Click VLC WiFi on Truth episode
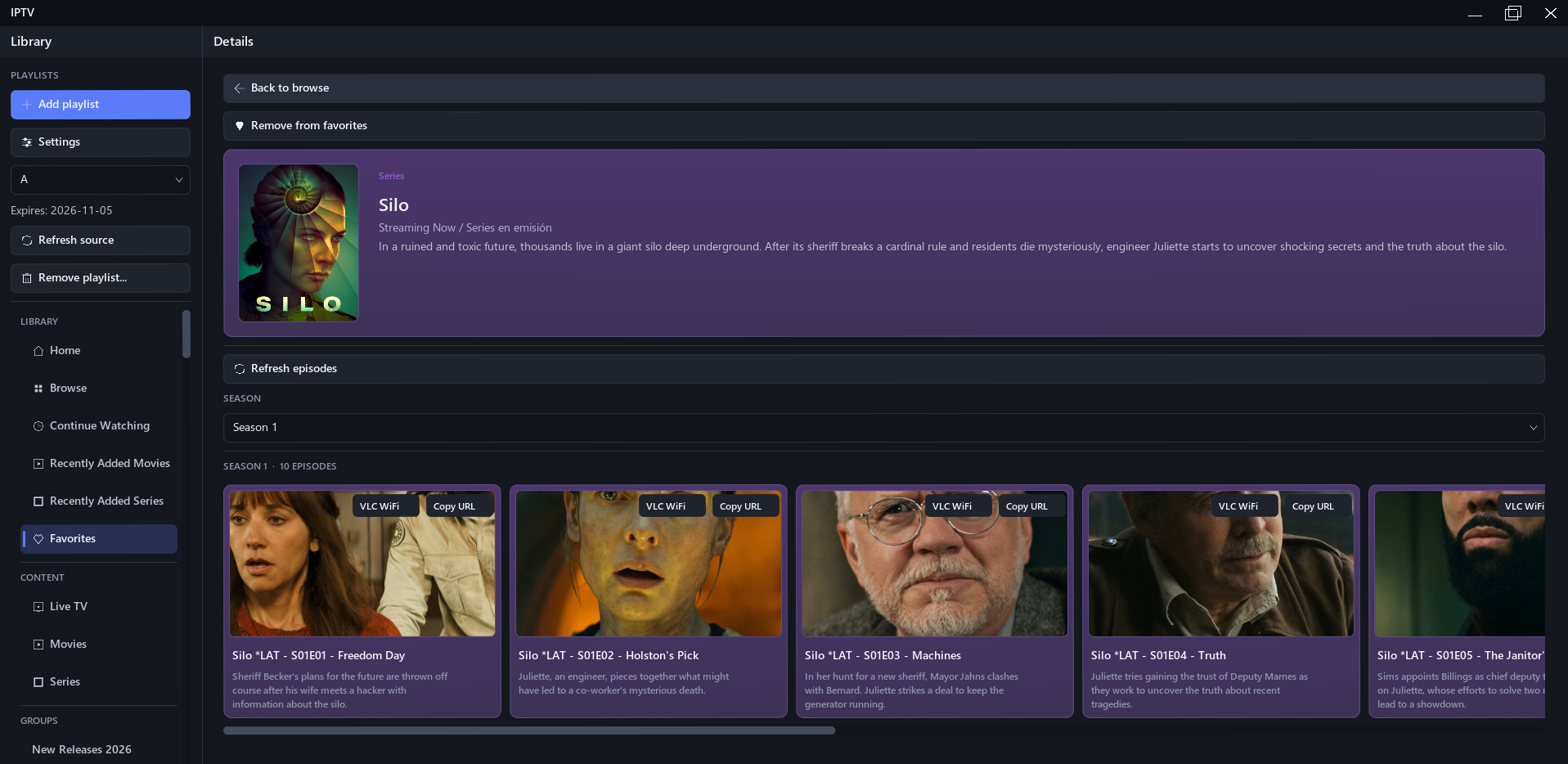This screenshot has height=764, width=1568. tap(1245, 506)
